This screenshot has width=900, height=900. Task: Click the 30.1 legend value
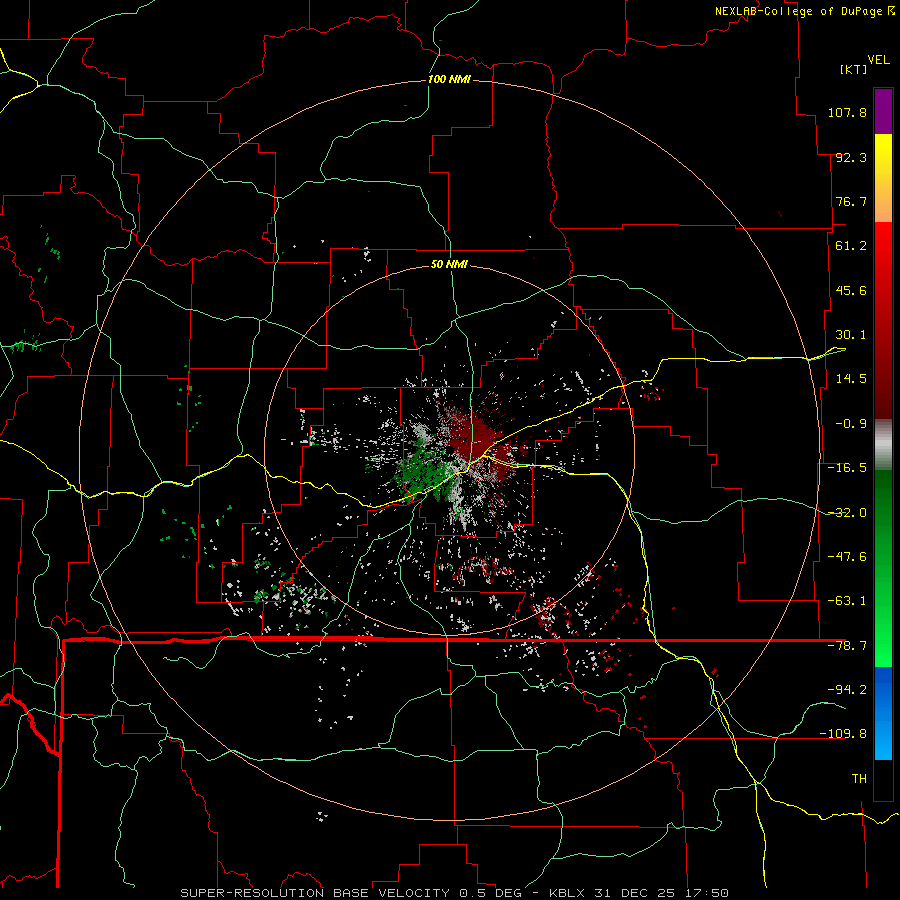[x=851, y=335]
